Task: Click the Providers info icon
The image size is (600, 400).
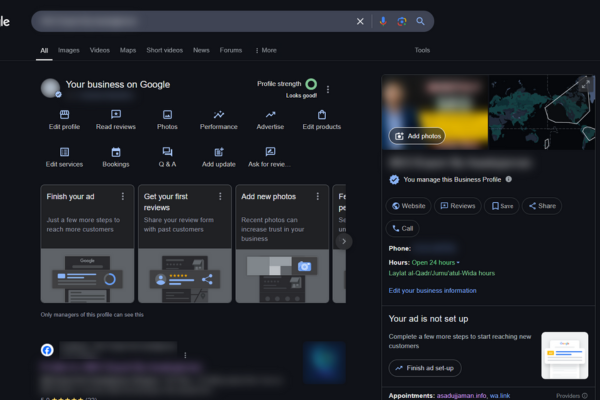Action: 585,396
